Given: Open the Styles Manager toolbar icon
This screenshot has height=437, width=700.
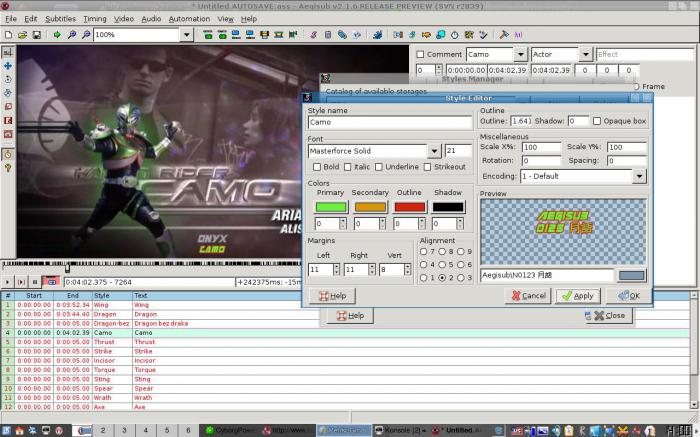Looking at the screenshot, I should tap(313, 34).
